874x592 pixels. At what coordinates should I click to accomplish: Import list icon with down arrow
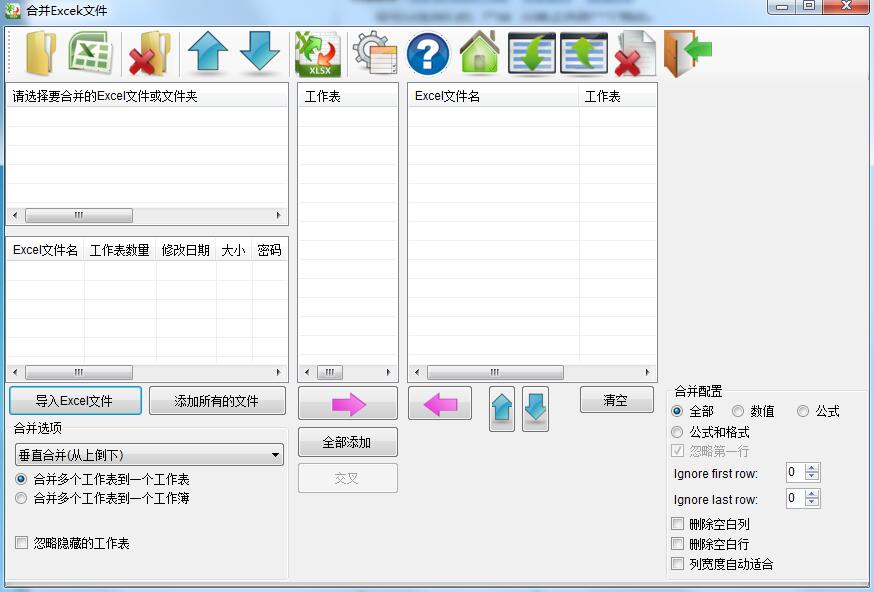point(532,54)
